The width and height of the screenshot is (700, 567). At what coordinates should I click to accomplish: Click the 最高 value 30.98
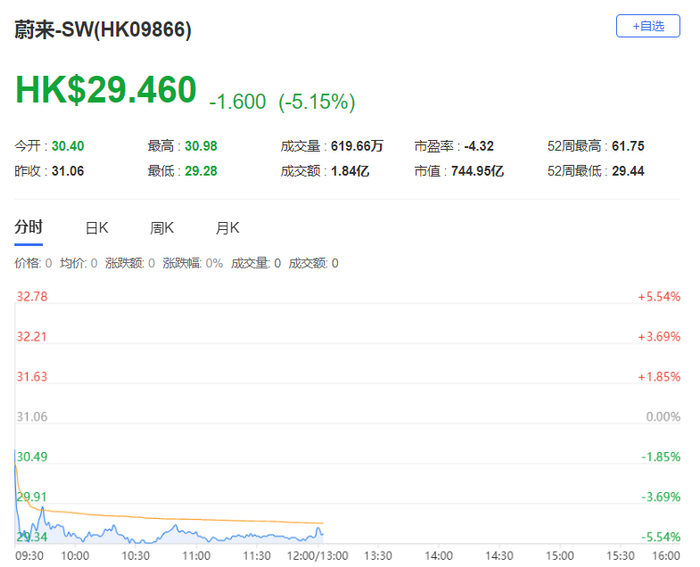click(x=201, y=146)
